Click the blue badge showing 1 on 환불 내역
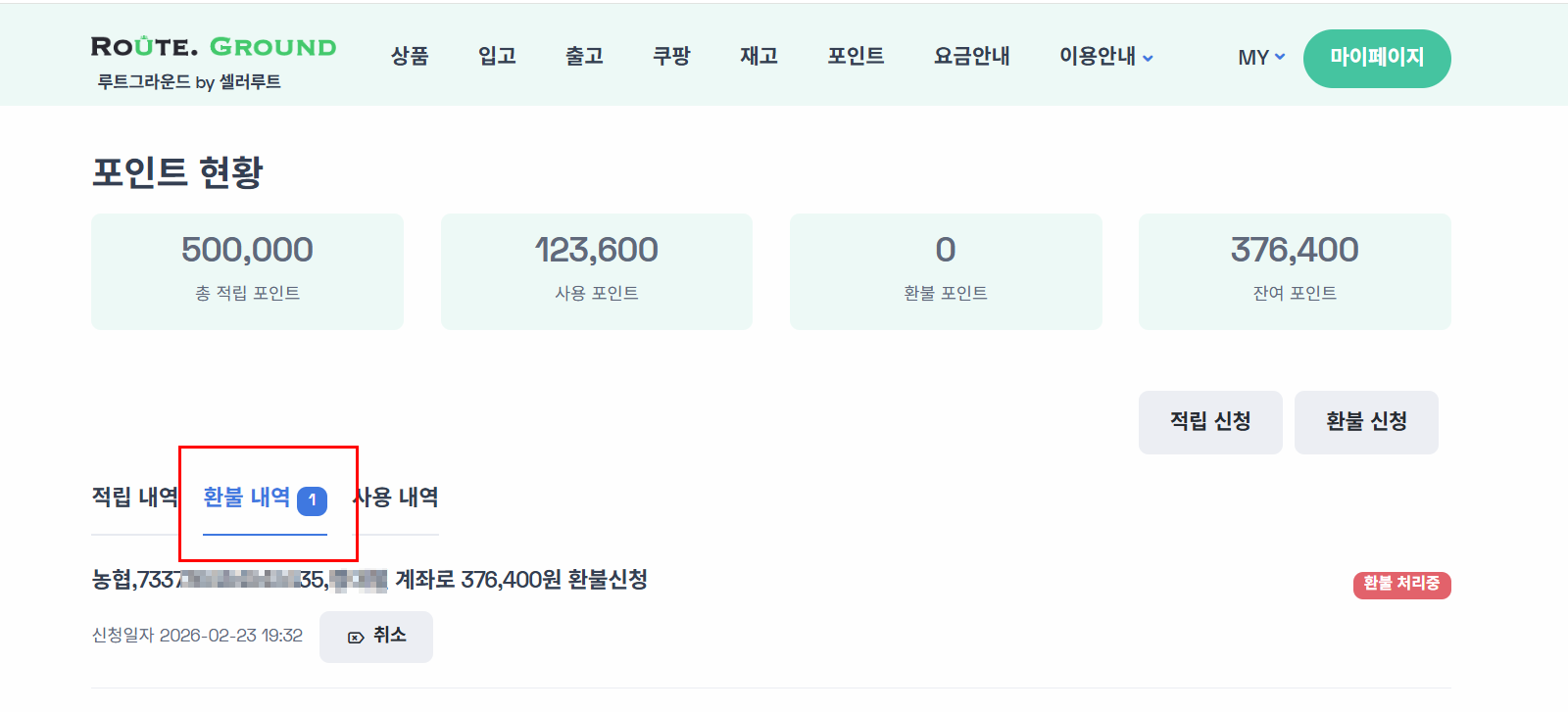The width and height of the screenshot is (1568, 712). point(313,499)
